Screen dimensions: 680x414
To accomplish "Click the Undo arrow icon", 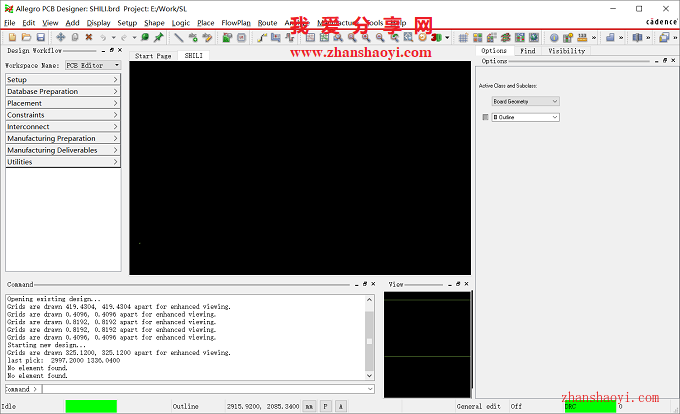I will click(103, 38).
